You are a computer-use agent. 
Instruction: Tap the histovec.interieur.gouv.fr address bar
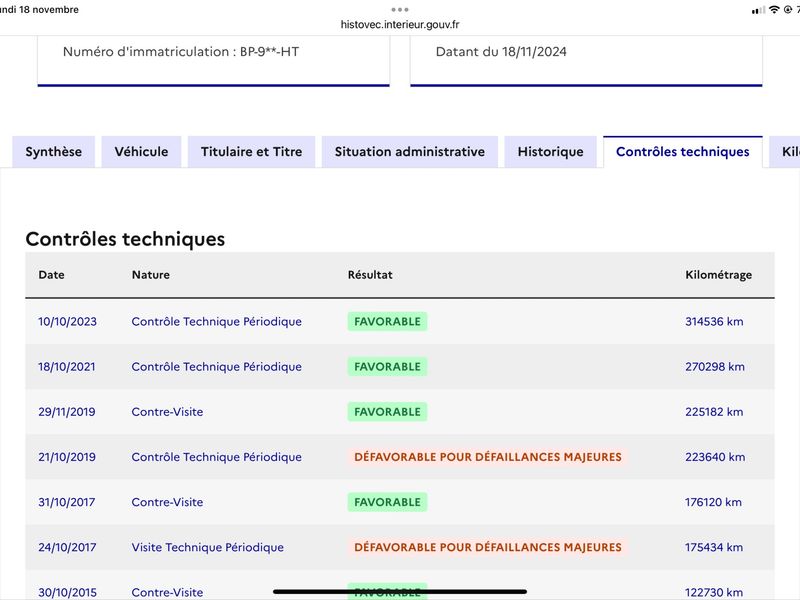[x=400, y=24]
